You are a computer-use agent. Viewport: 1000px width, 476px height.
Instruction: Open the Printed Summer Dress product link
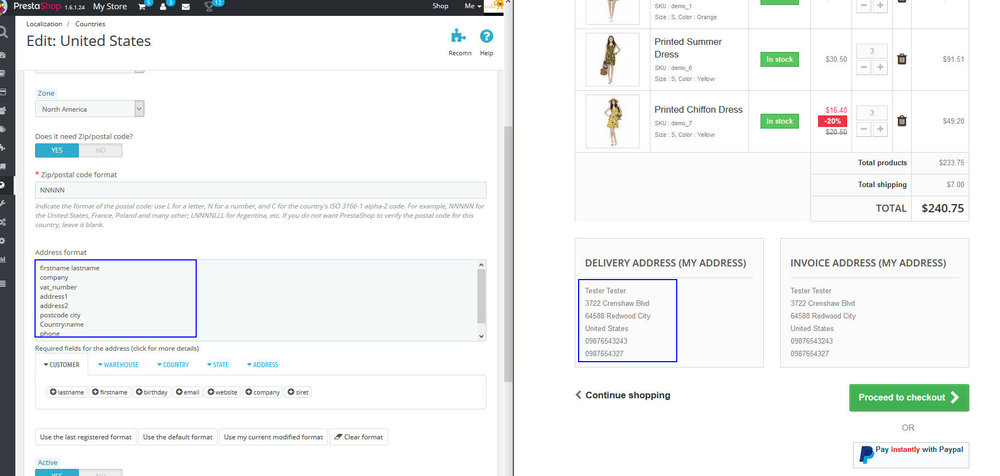(688, 48)
